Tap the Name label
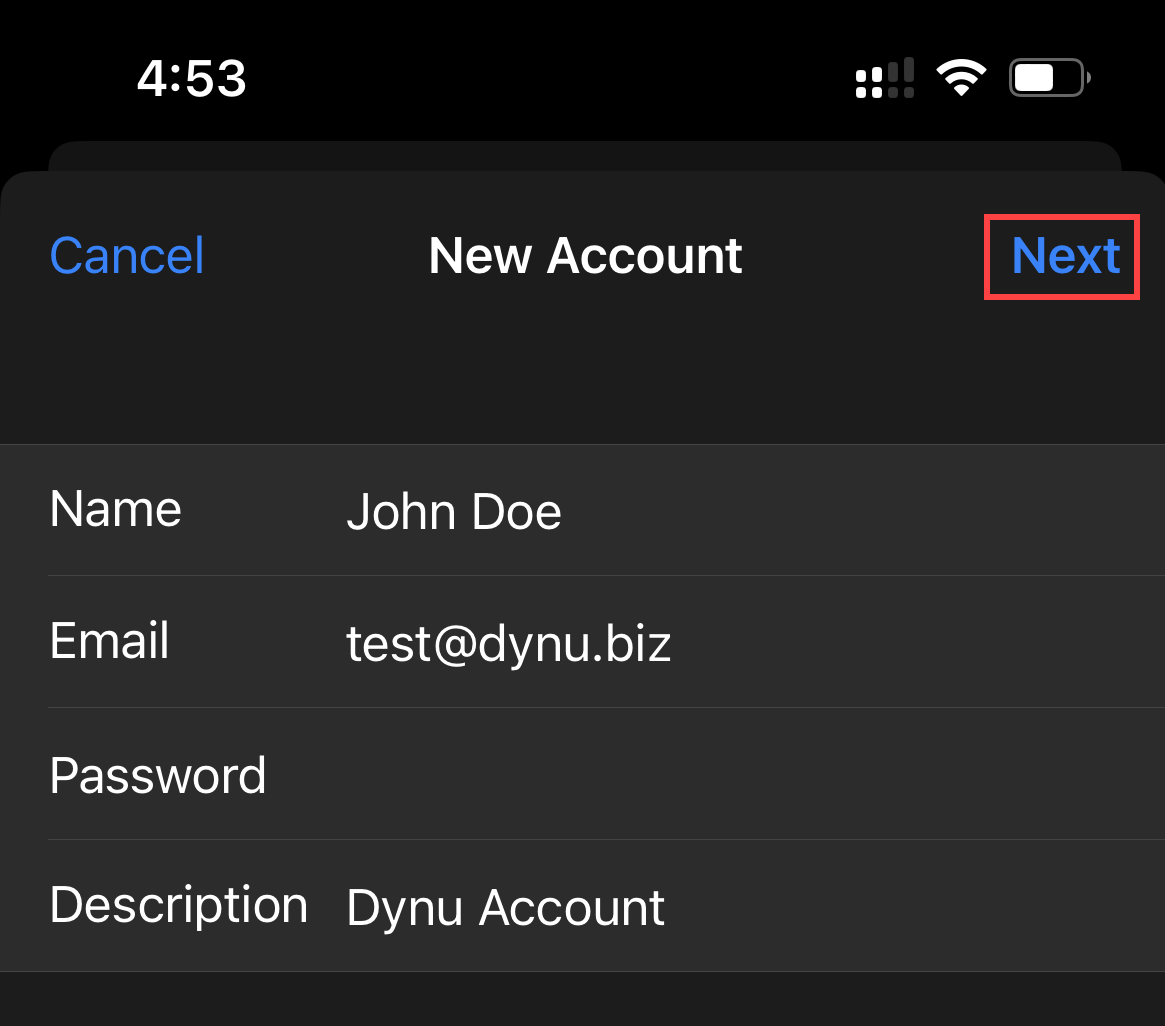Image resolution: width=1165 pixels, height=1026 pixels. pos(115,509)
